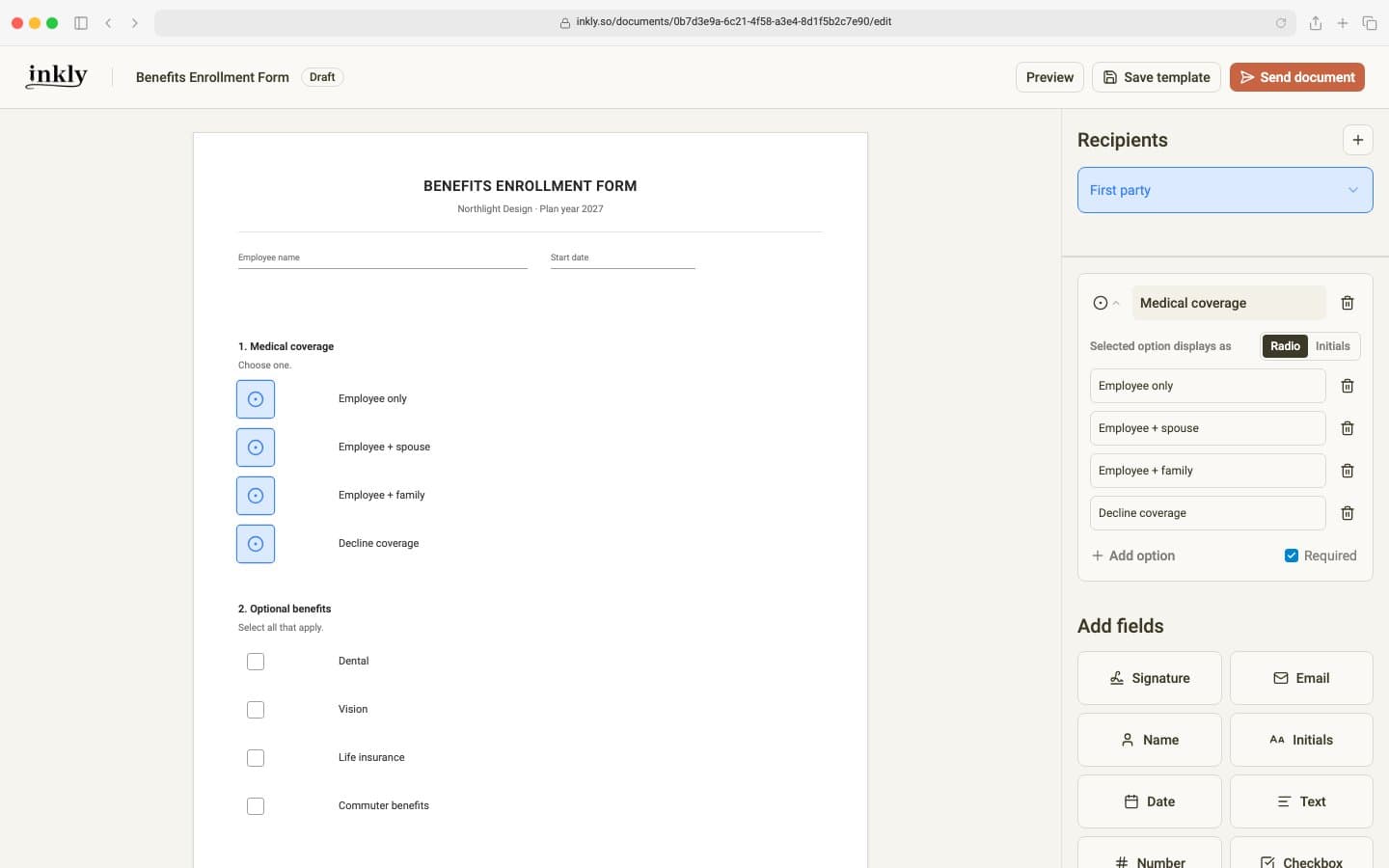Open a new browser tab
This screenshot has width=1389, height=868.
click(x=1342, y=23)
